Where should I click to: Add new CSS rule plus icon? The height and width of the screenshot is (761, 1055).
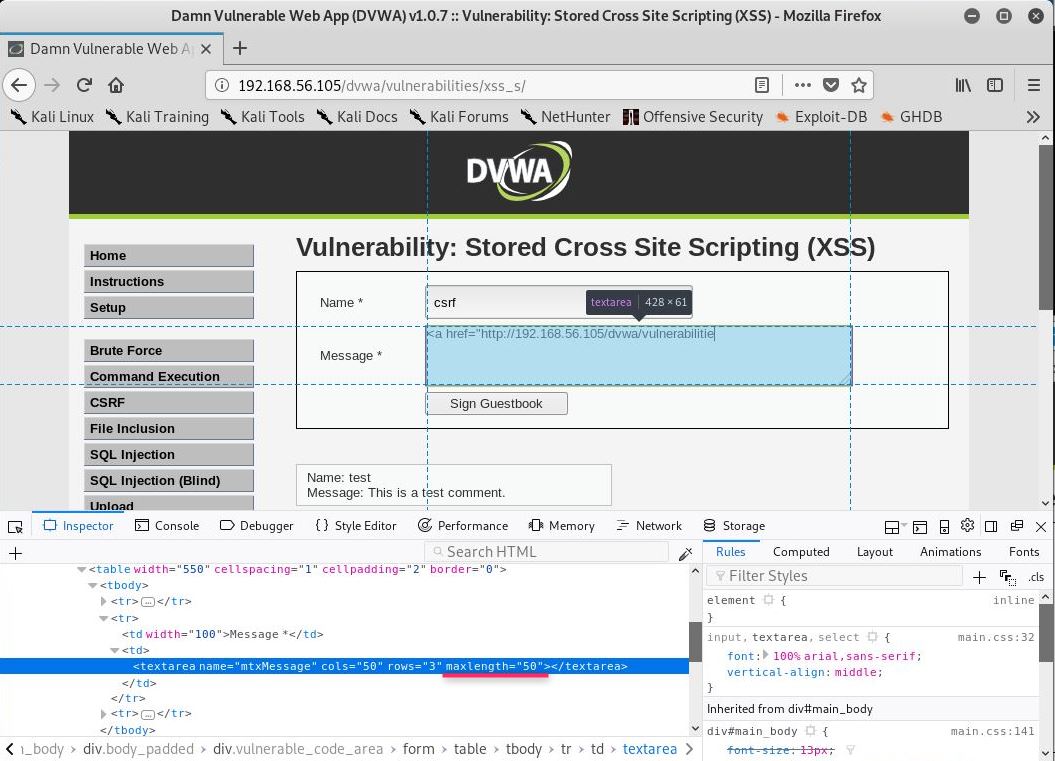click(979, 577)
